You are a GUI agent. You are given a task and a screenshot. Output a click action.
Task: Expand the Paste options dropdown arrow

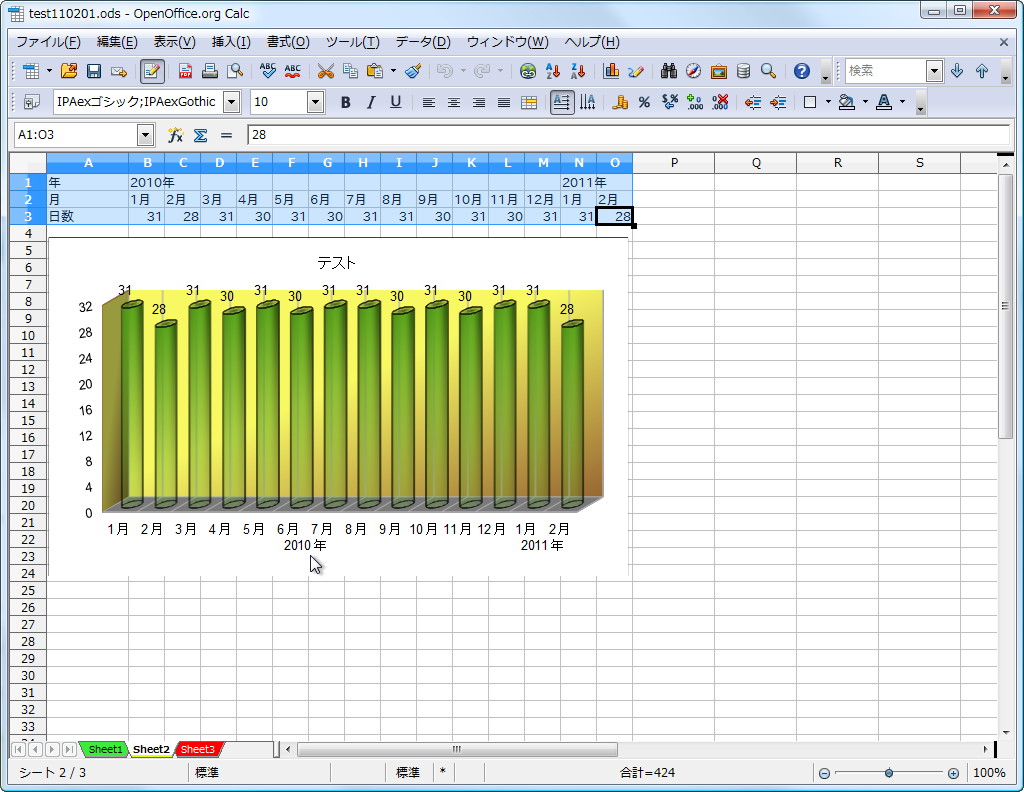click(x=393, y=71)
